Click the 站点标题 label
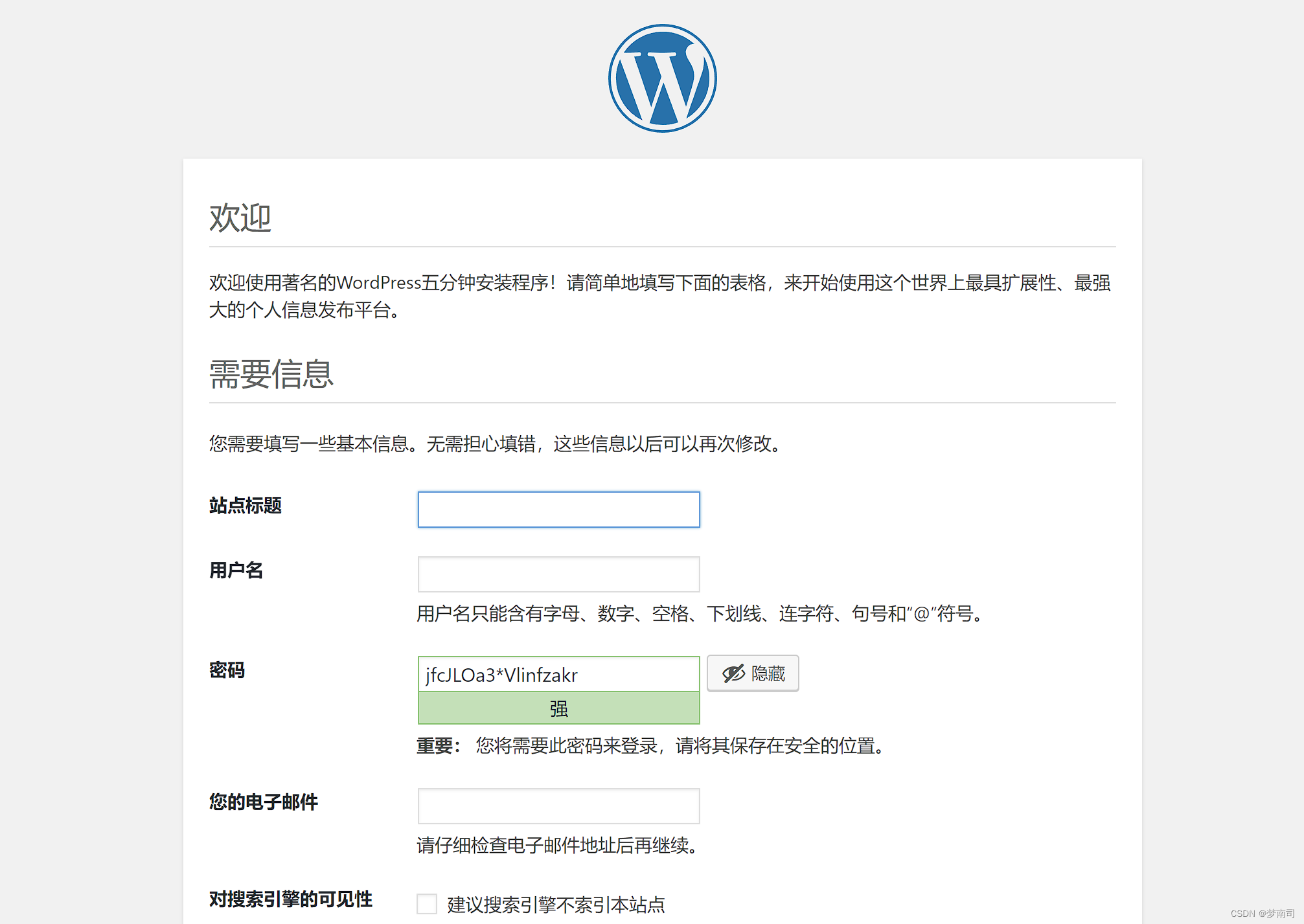1304x924 pixels. pos(246,506)
